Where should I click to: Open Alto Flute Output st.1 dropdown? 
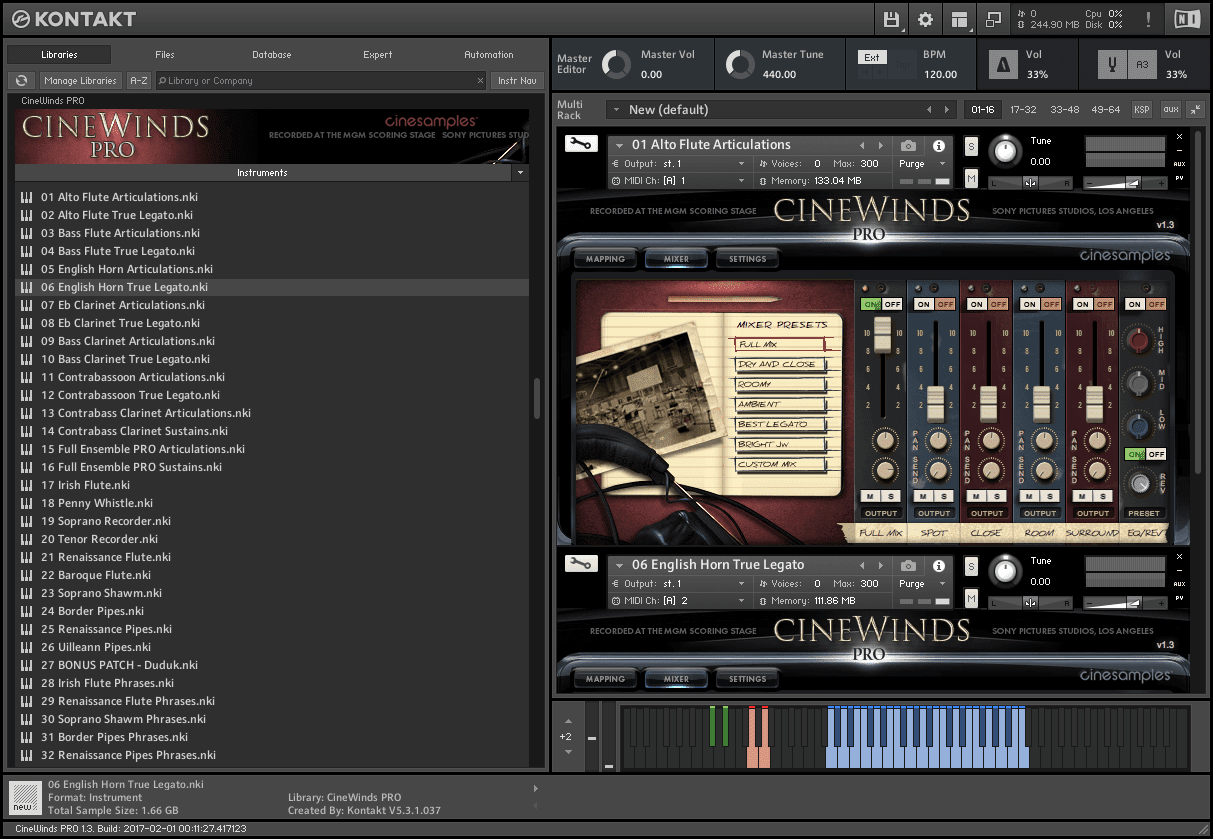(678, 163)
